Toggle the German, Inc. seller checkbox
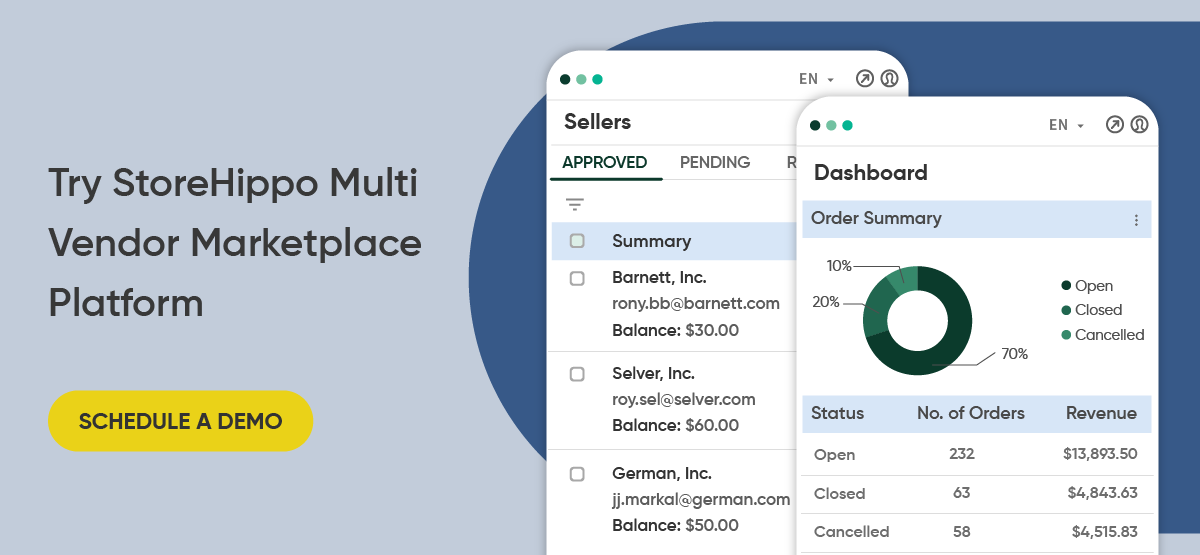The image size is (1200, 555). click(577, 474)
